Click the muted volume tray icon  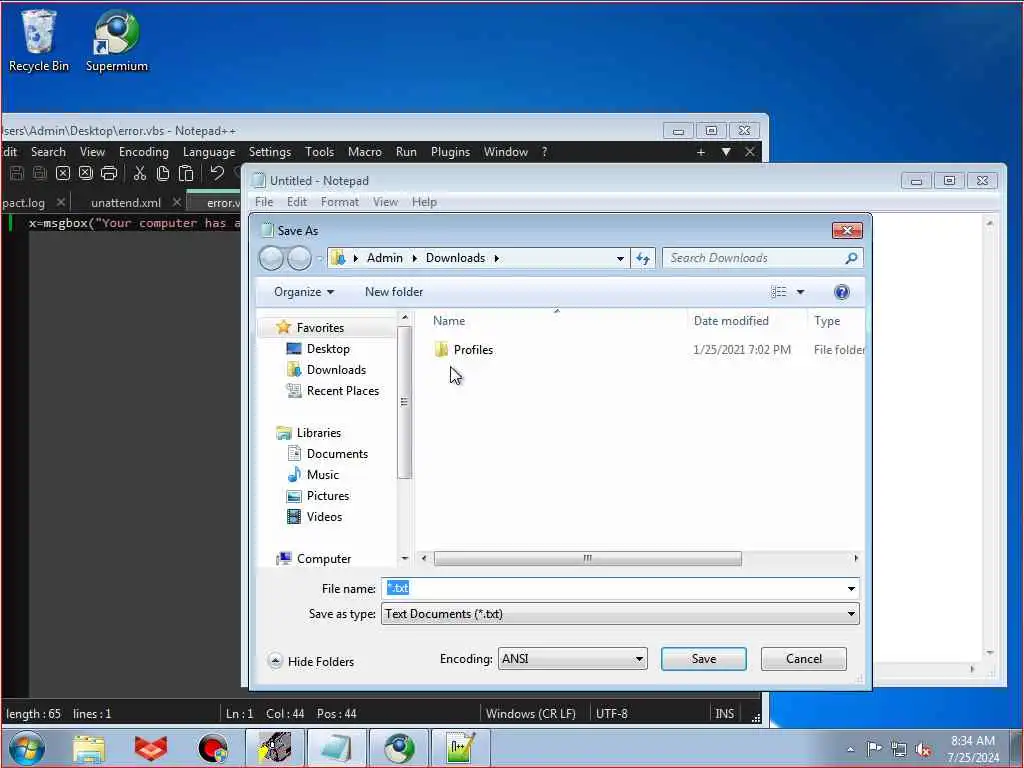pyautogui.click(x=923, y=749)
